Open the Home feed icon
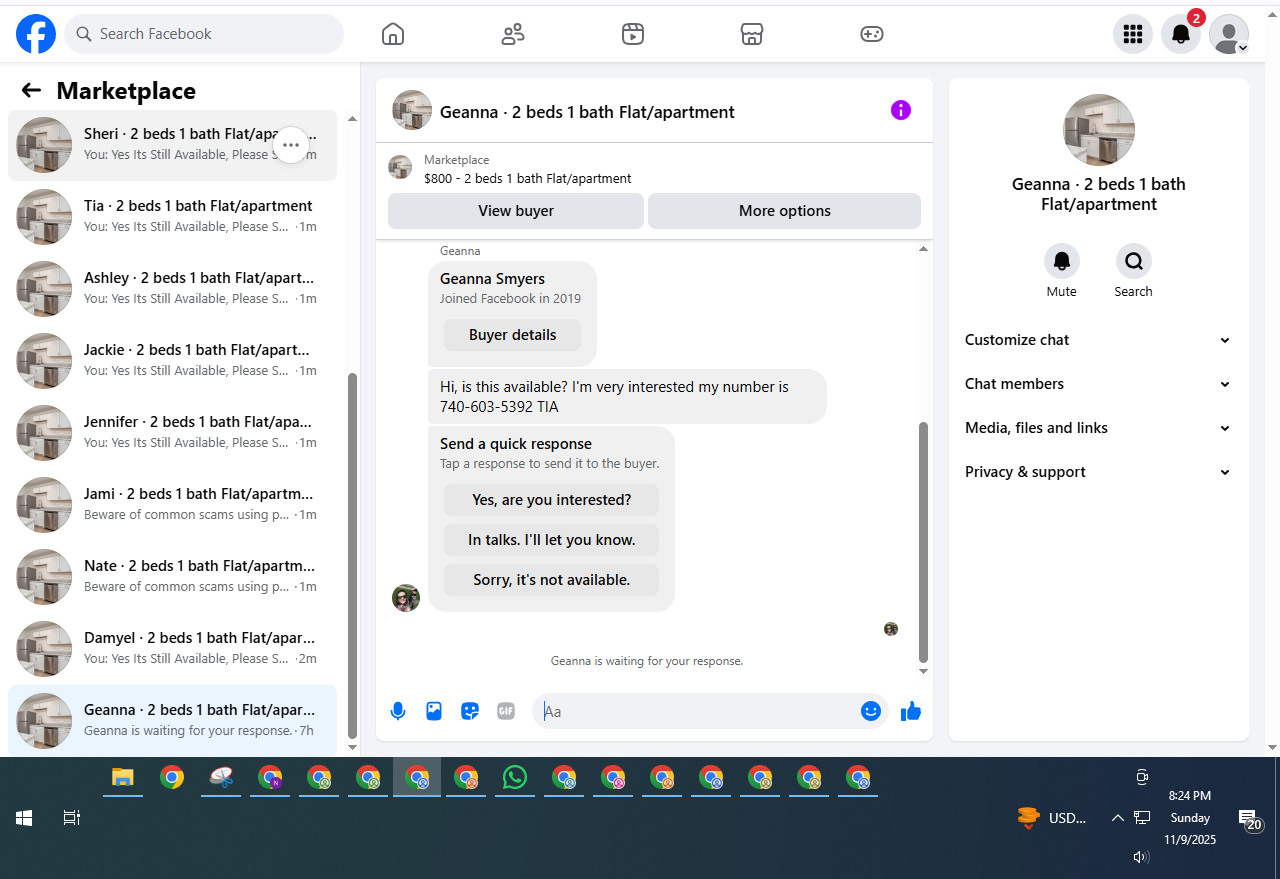1280x879 pixels. point(393,34)
